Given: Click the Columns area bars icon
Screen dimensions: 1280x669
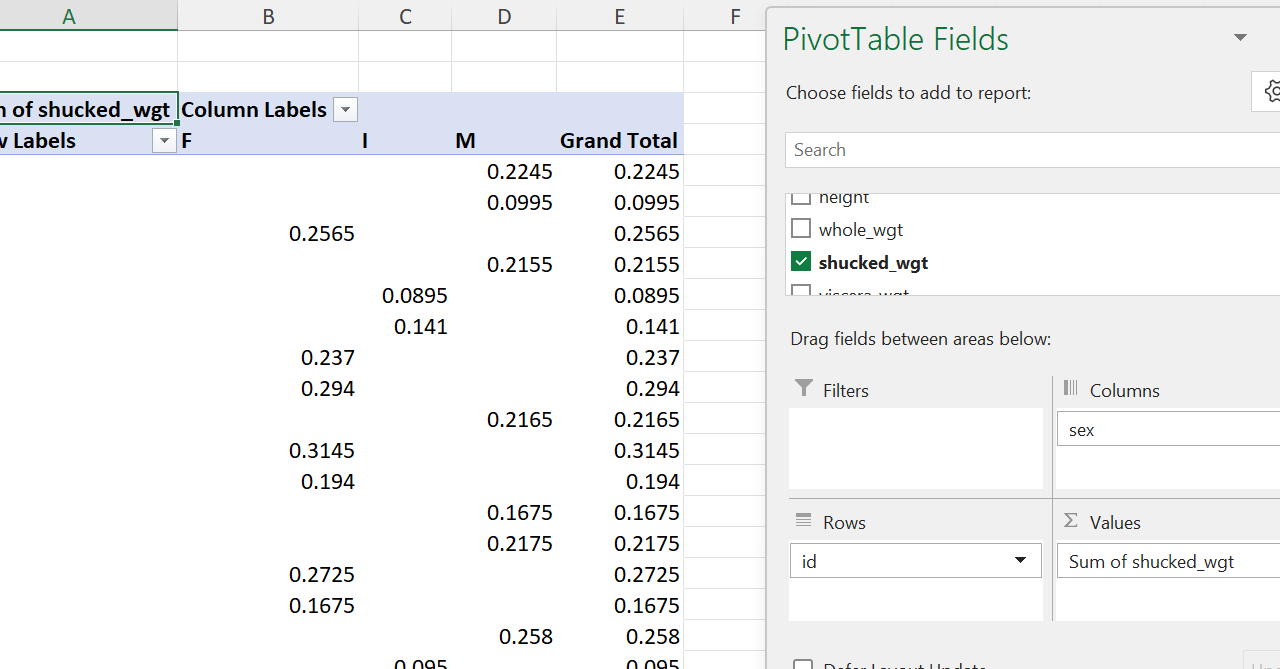Looking at the screenshot, I should tap(1071, 389).
